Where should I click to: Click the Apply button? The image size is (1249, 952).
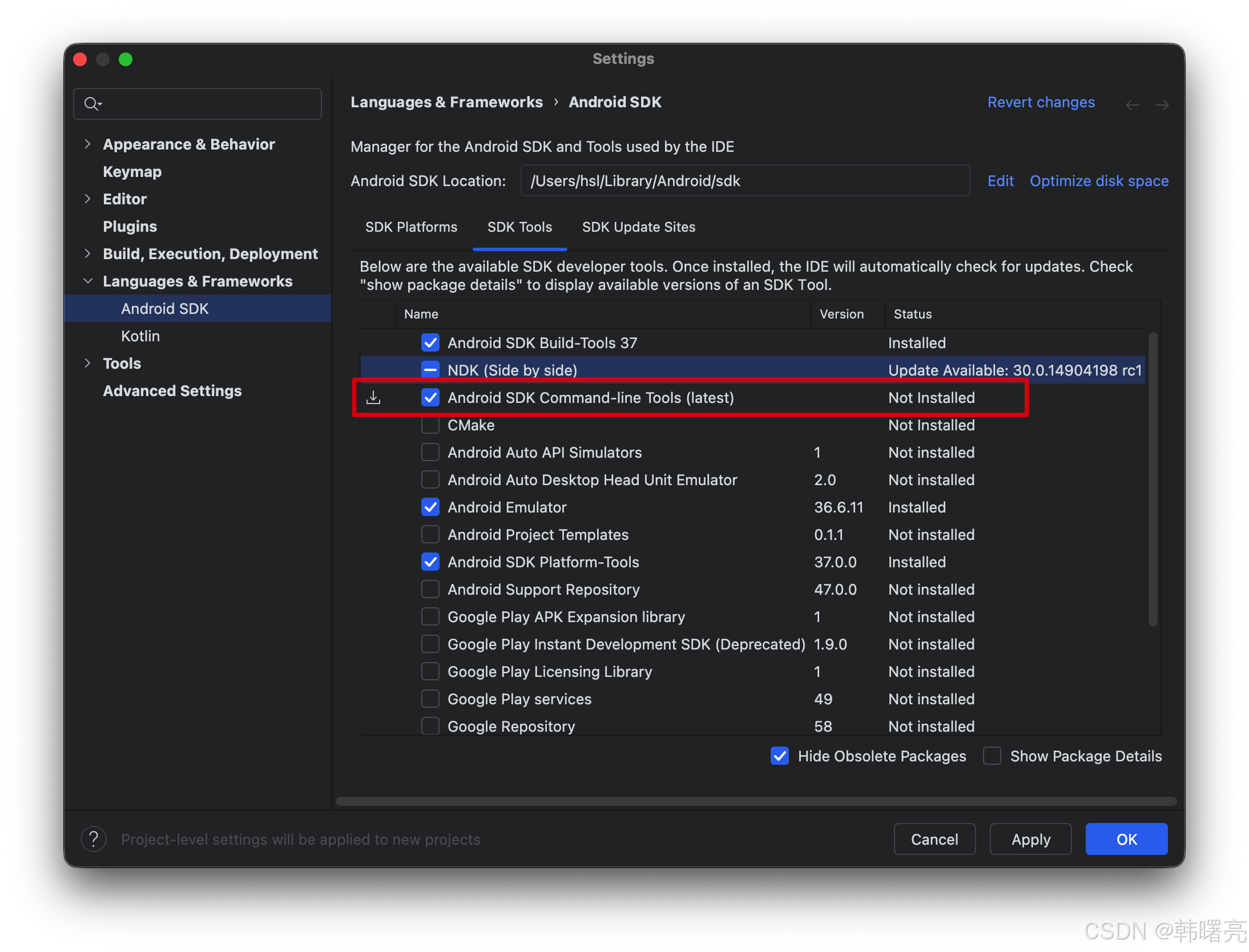pyautogui.click(x=1031, y=839)
